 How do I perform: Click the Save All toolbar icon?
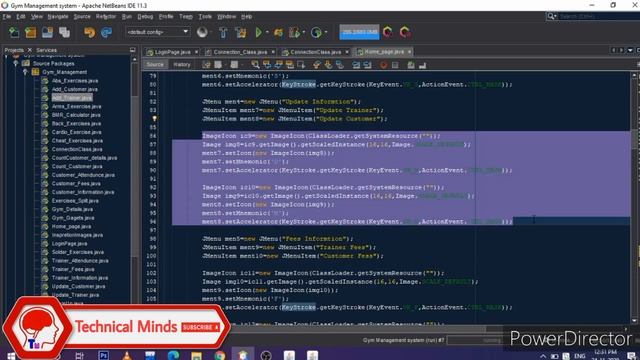point(64,32)
